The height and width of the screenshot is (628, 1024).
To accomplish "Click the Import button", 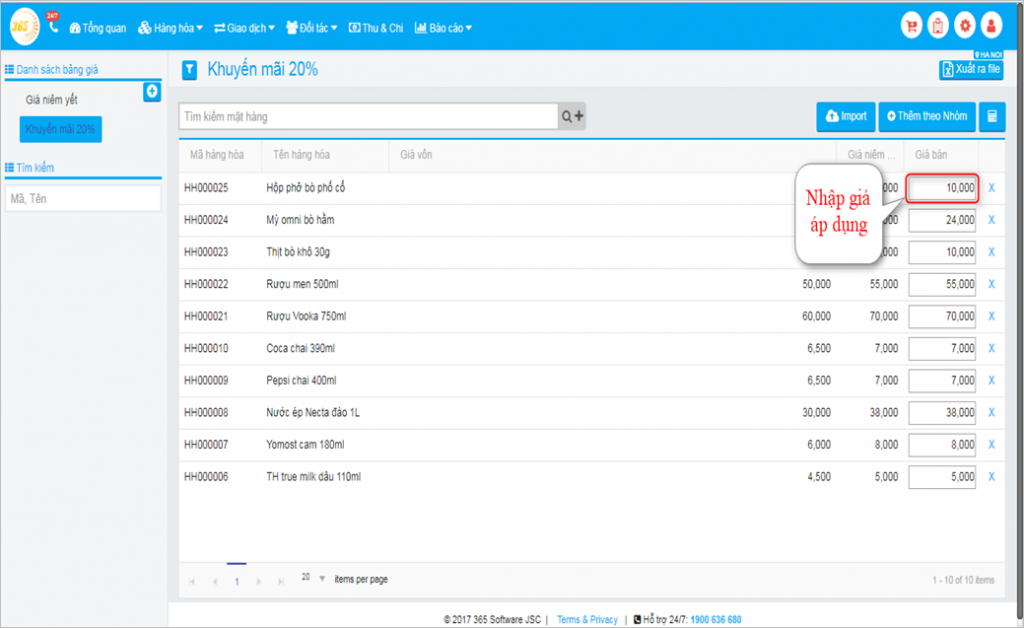I will click(x=846, y=117).
